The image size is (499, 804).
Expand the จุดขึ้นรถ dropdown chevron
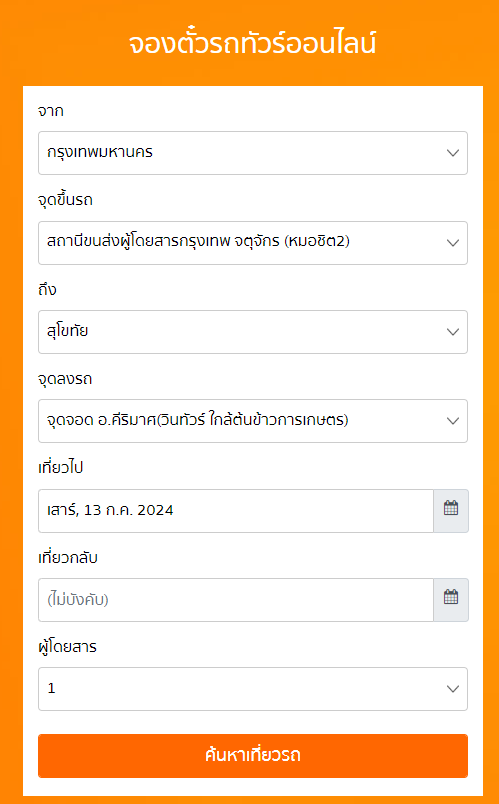coord(452,243)
